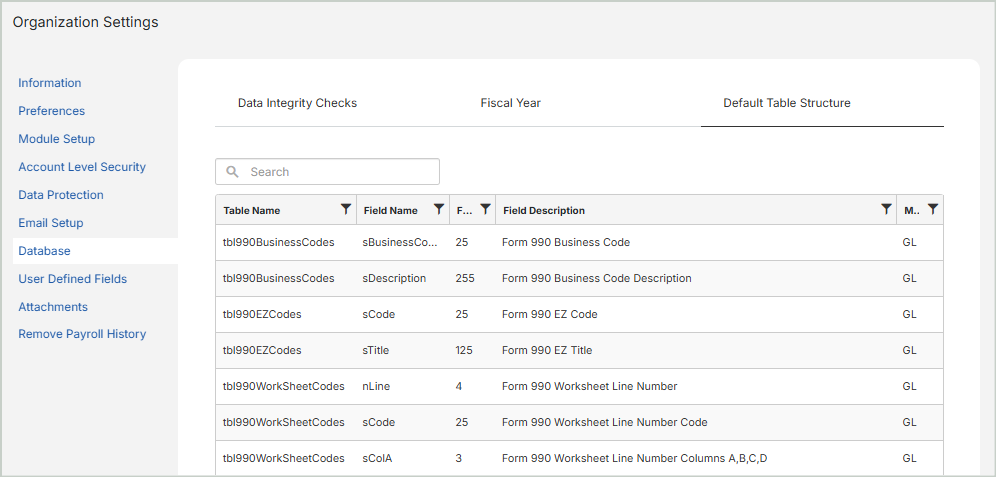Image resolution: width=996 pixels, height=477 pixels.
Task: Open Account Level Security settings
Action: [x=82, y=167]
